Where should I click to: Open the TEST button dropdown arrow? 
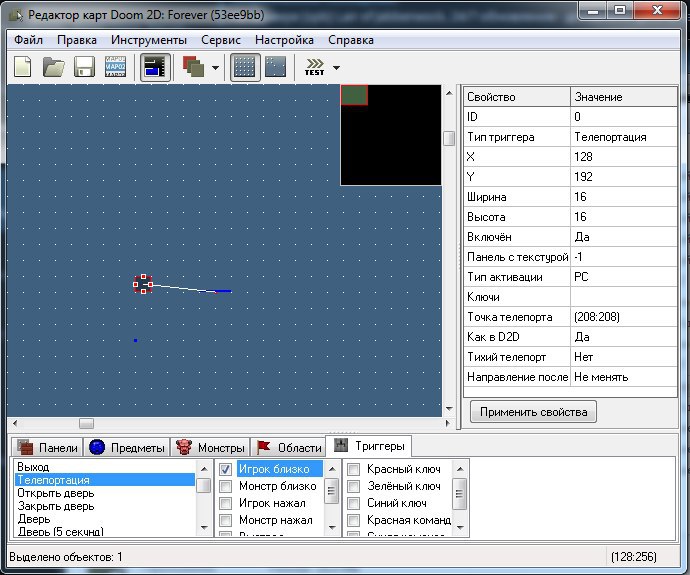[x=336, y=68]
